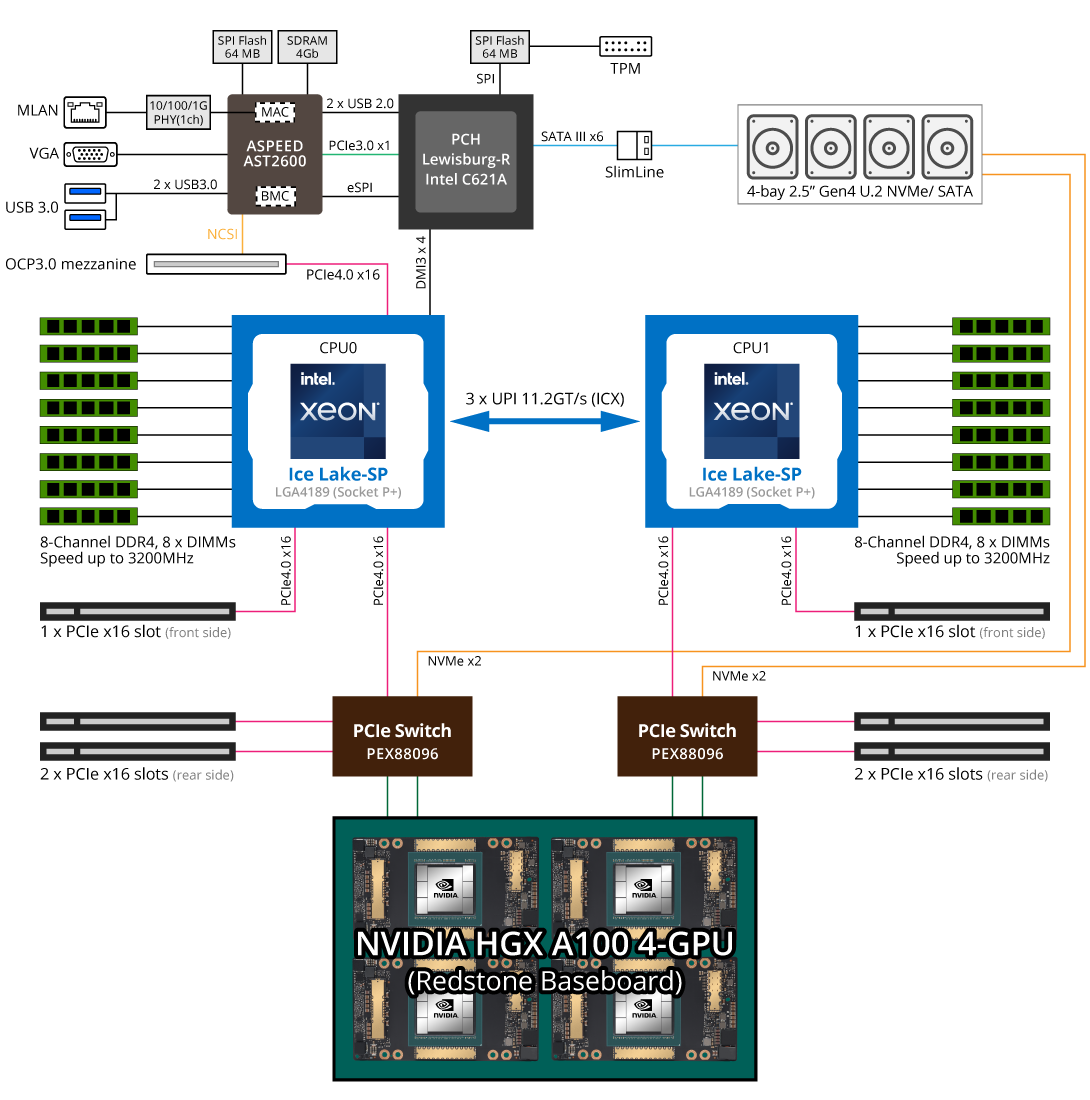Click the "NVMe x2" label above right switch
This screenshot has width=1090, height=1100.
[739, 676]
